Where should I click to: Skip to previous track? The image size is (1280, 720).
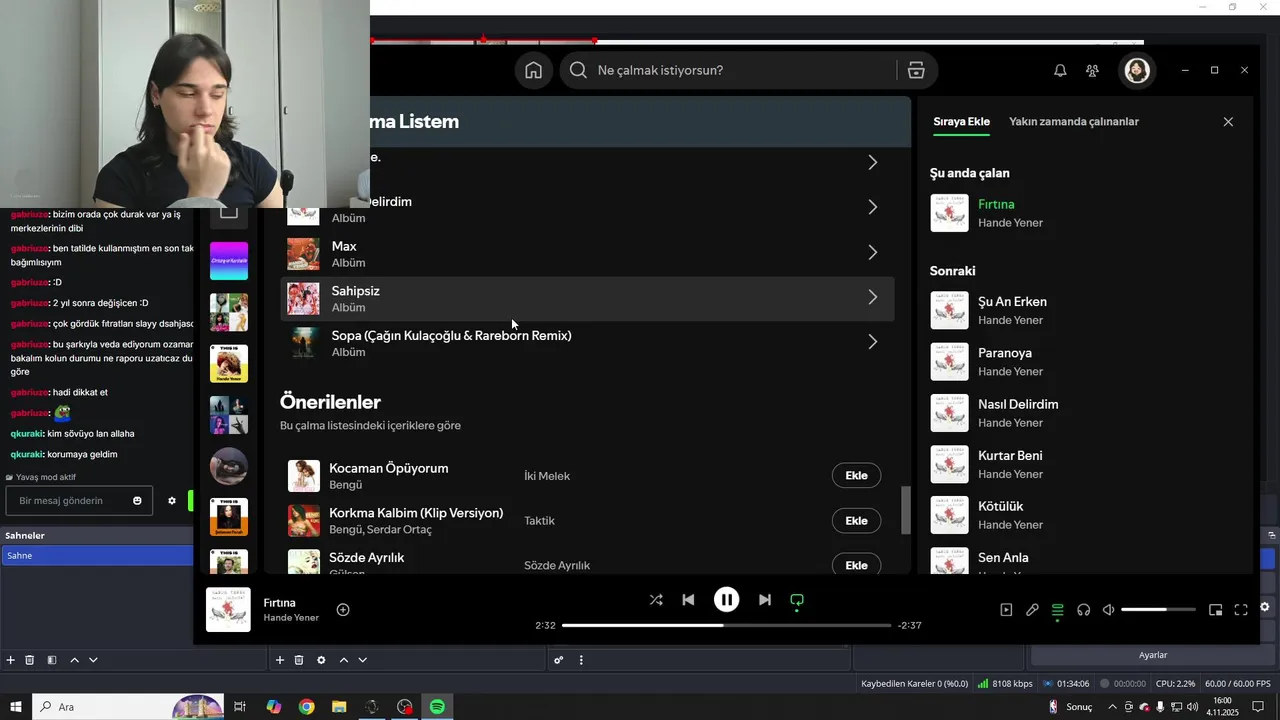point(688,600)
